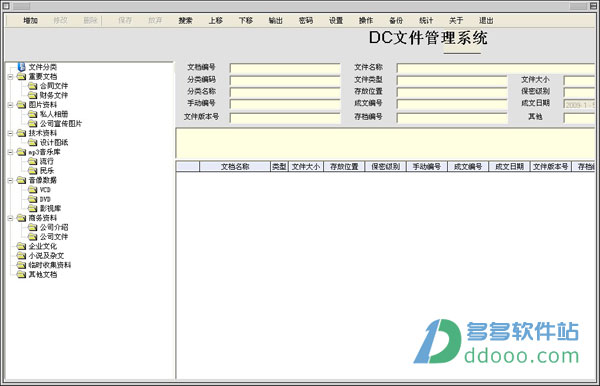600x386 pixels.
Task: Select the 企业文化 tree item
Action: click(42, 246)
